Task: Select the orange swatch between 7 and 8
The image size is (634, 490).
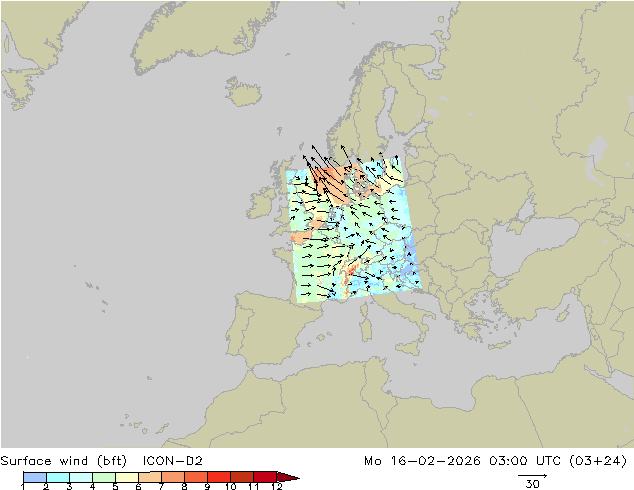Action: click(173, 477)
